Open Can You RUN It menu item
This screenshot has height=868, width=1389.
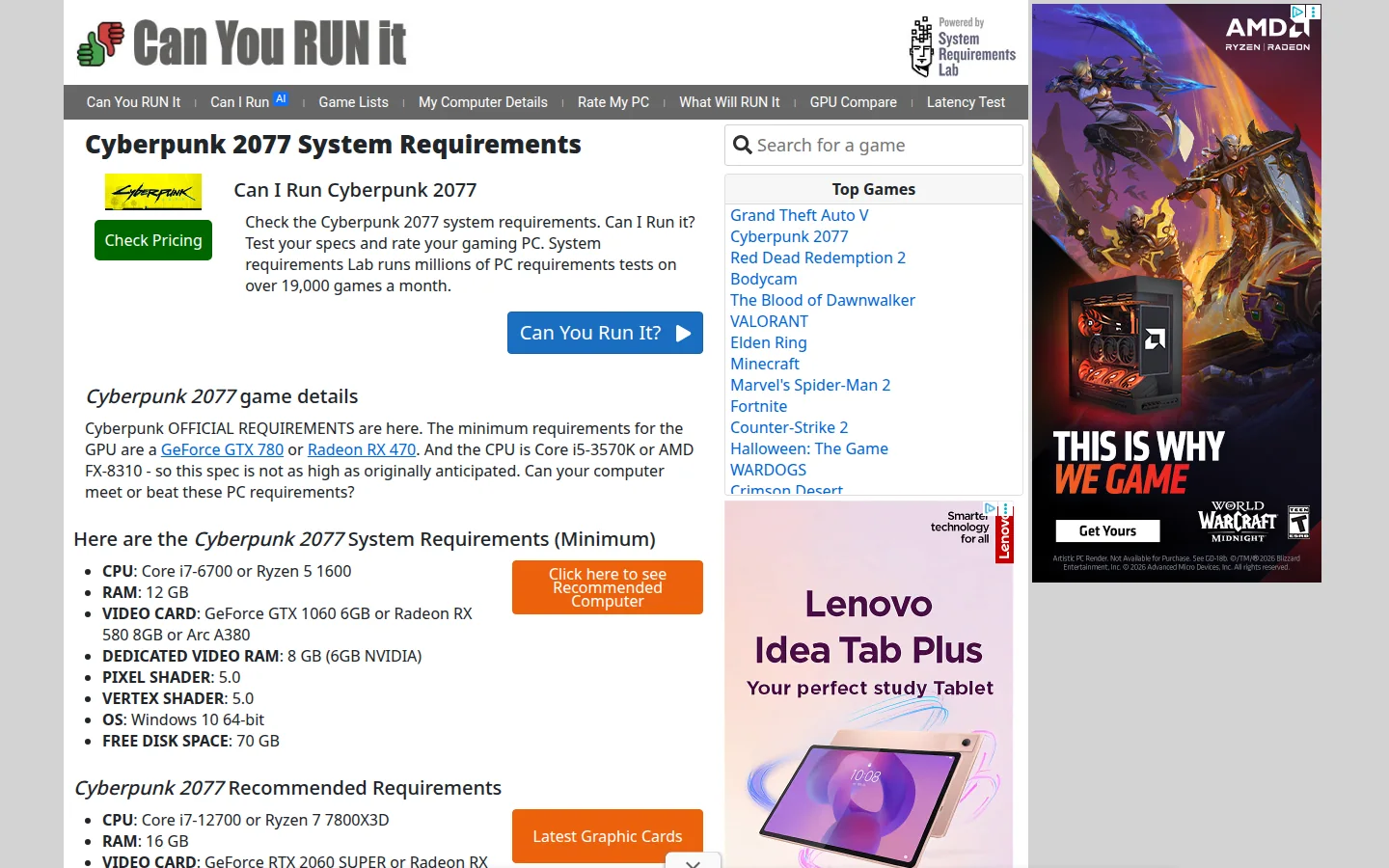pos(133,102)
